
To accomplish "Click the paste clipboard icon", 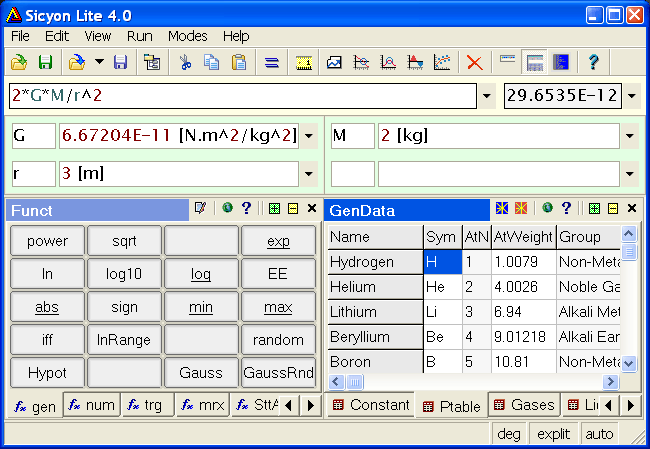I will [239, 62].
